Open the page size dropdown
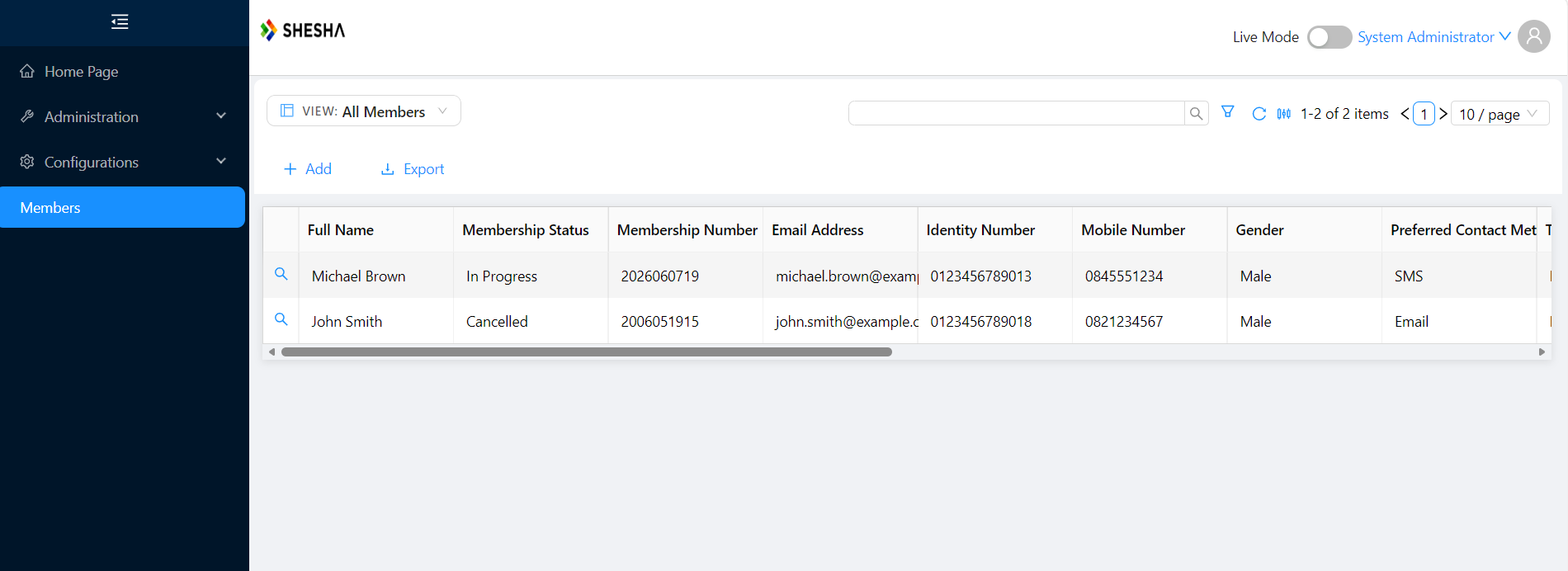 point(1500,114)
